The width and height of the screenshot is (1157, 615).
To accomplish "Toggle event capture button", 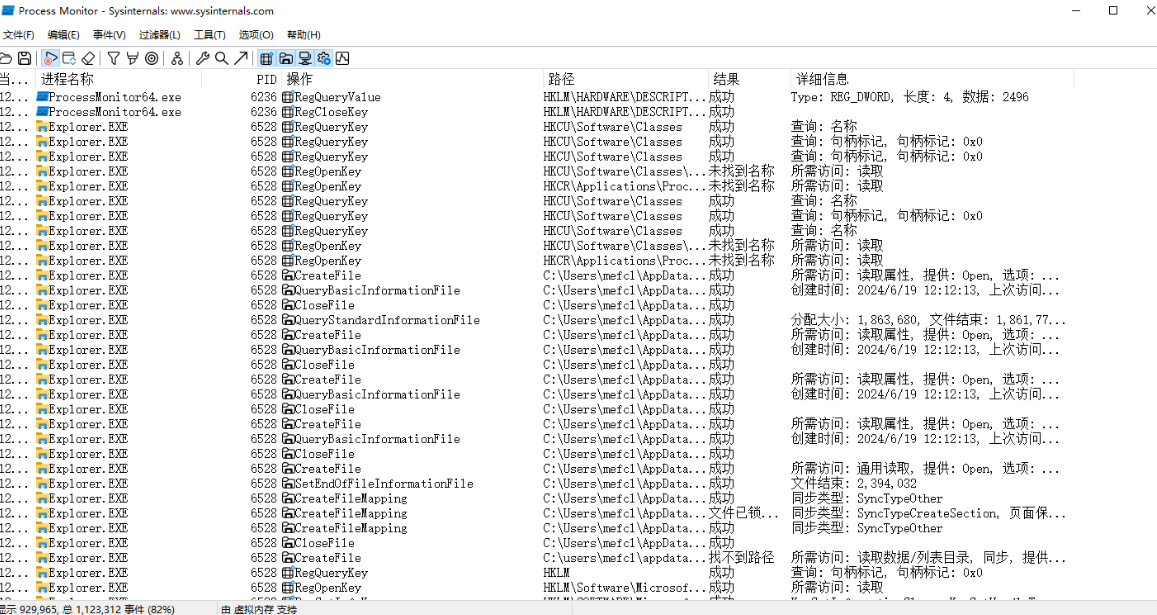I will (x=50, y=58).
